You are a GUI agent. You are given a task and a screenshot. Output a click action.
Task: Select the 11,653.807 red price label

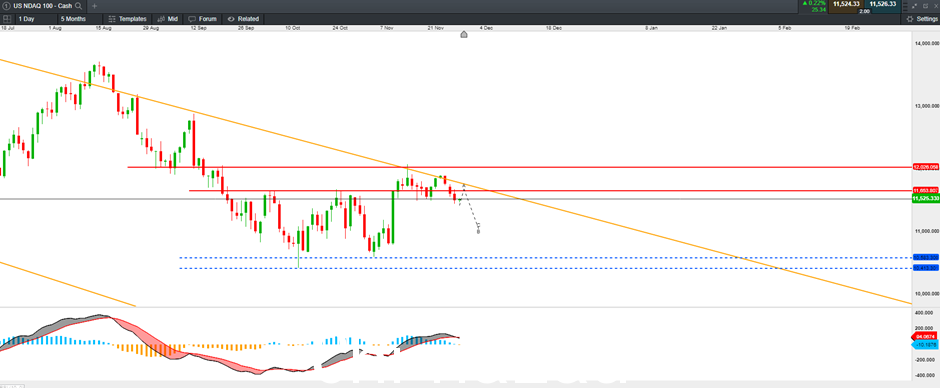tap(925, 190)
